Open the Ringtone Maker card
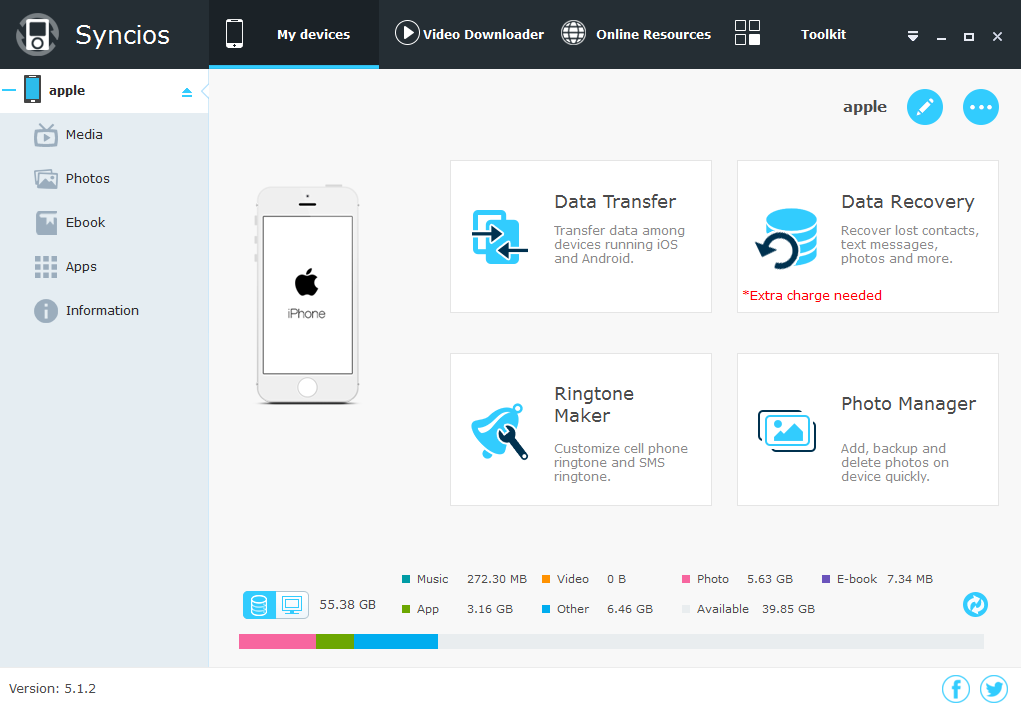Screen dimensions: 1021x711 click(x=581, y=430)
